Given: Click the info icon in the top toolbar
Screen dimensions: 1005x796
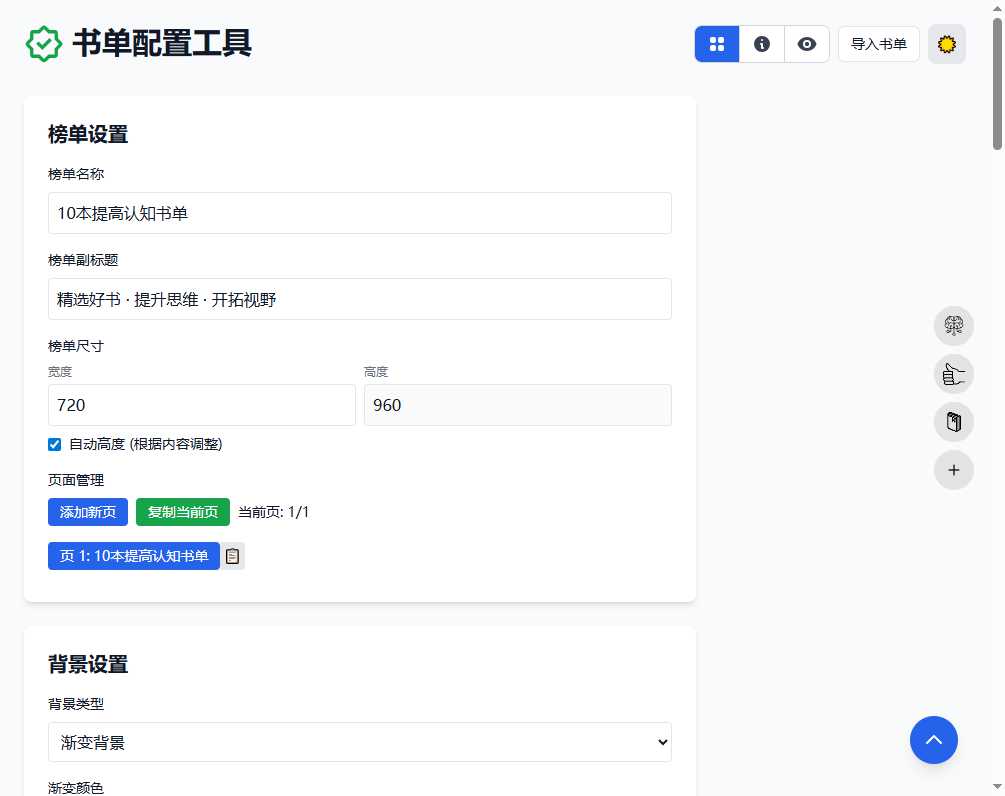Looking at the screenshot, I should coord(761,44).
